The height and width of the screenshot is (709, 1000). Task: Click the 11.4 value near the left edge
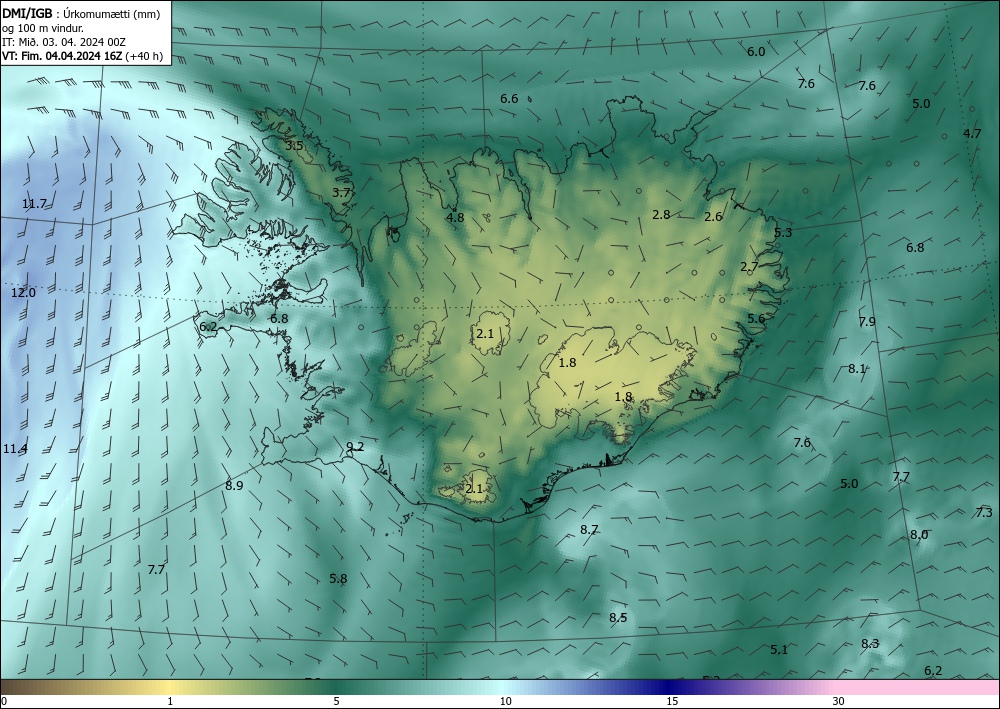[x=15, y=449]
